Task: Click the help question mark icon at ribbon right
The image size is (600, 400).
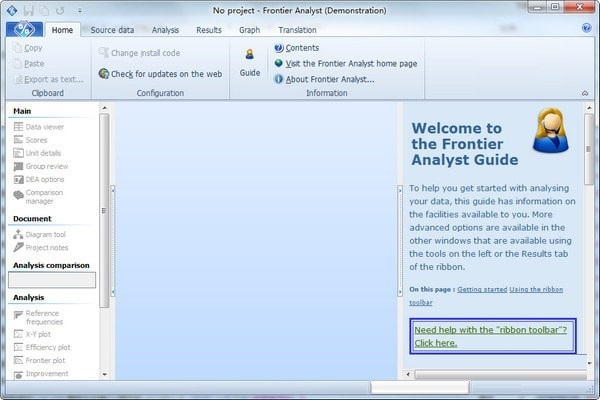Action: pos(586,28)
